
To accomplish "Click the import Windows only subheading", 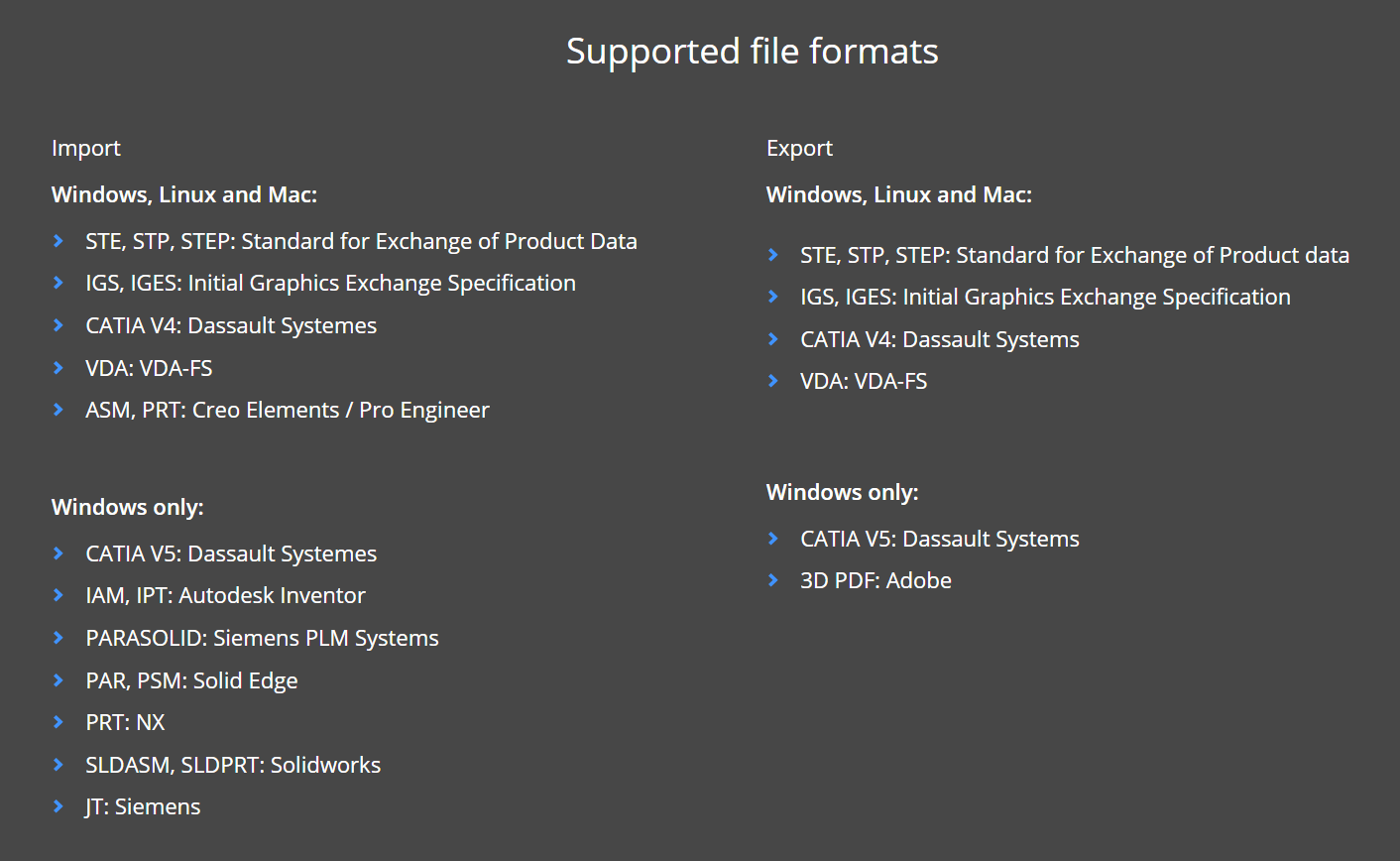I will tap(128, 507).
